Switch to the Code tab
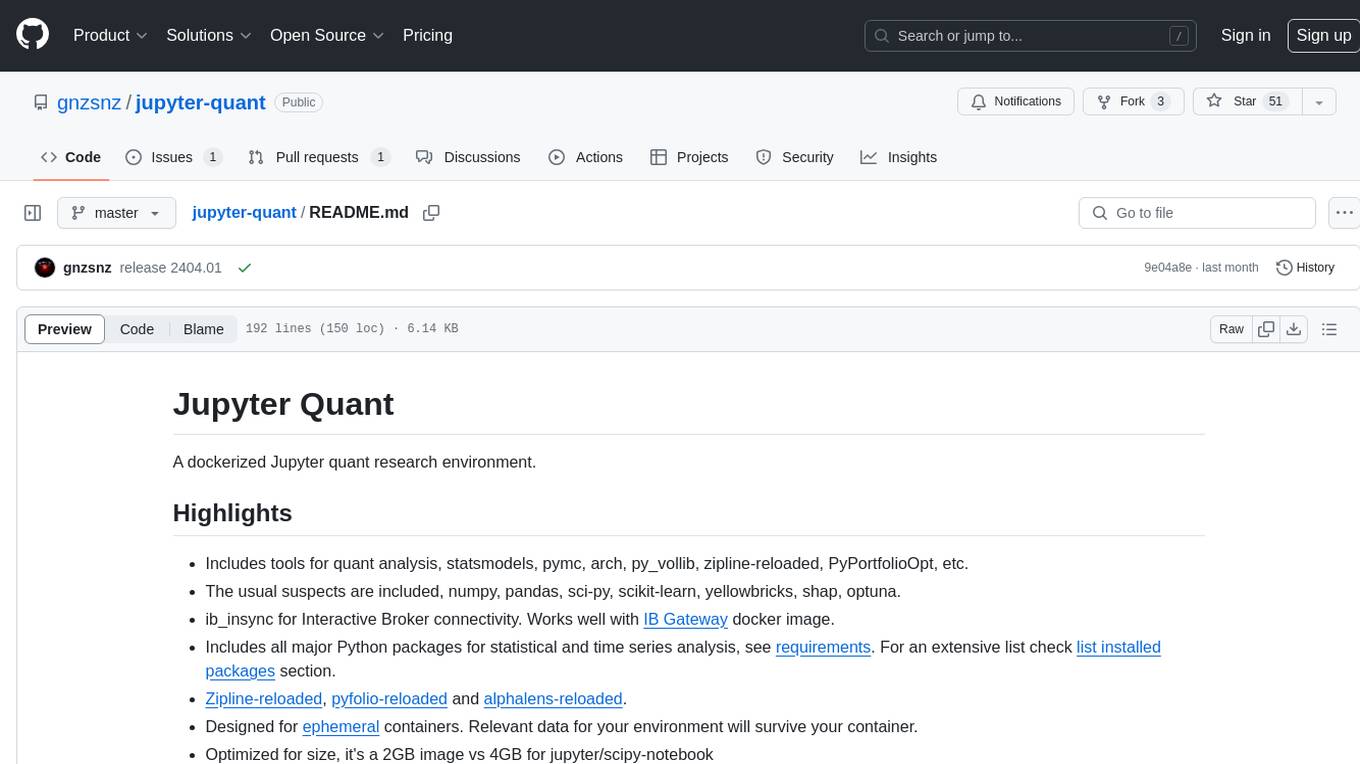Viewport: 1360px width, 764px height. pyautogui.click(x=71, y=157)
